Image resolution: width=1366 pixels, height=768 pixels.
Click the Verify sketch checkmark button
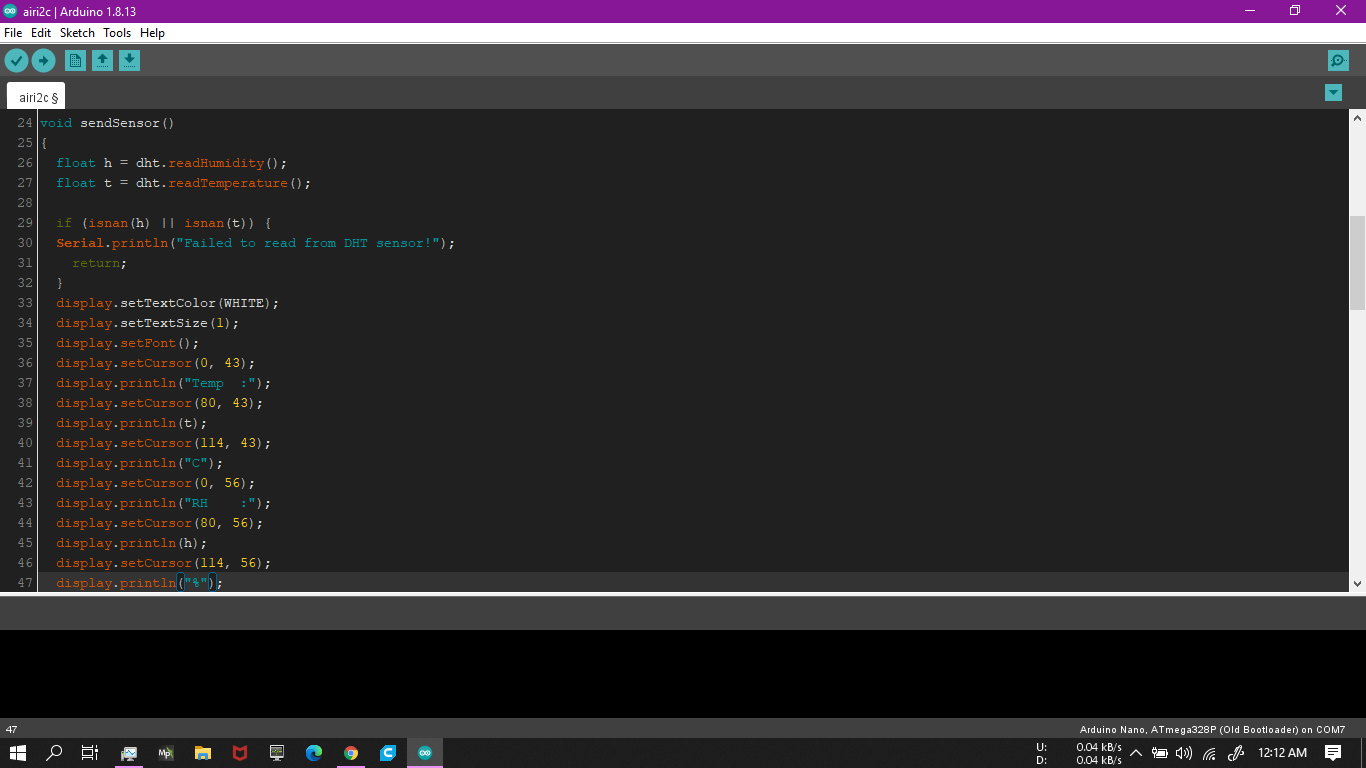click(16, 61)
